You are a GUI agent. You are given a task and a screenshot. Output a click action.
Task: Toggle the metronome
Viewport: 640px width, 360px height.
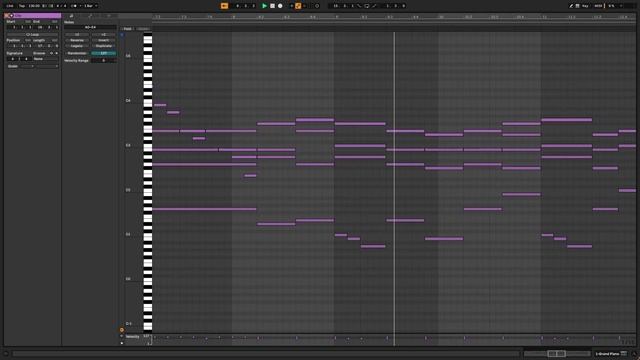coord(74,6)
